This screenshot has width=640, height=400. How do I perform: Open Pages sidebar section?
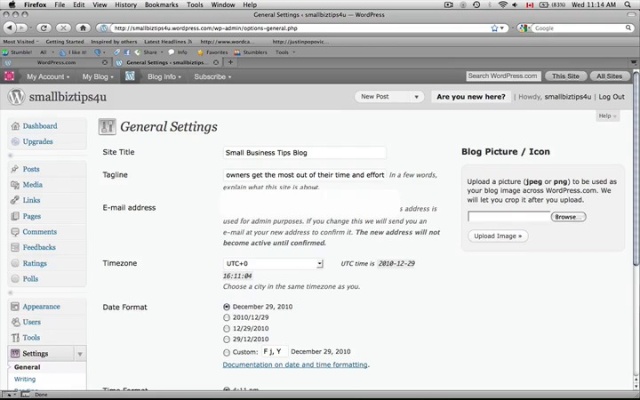(31, 216)
